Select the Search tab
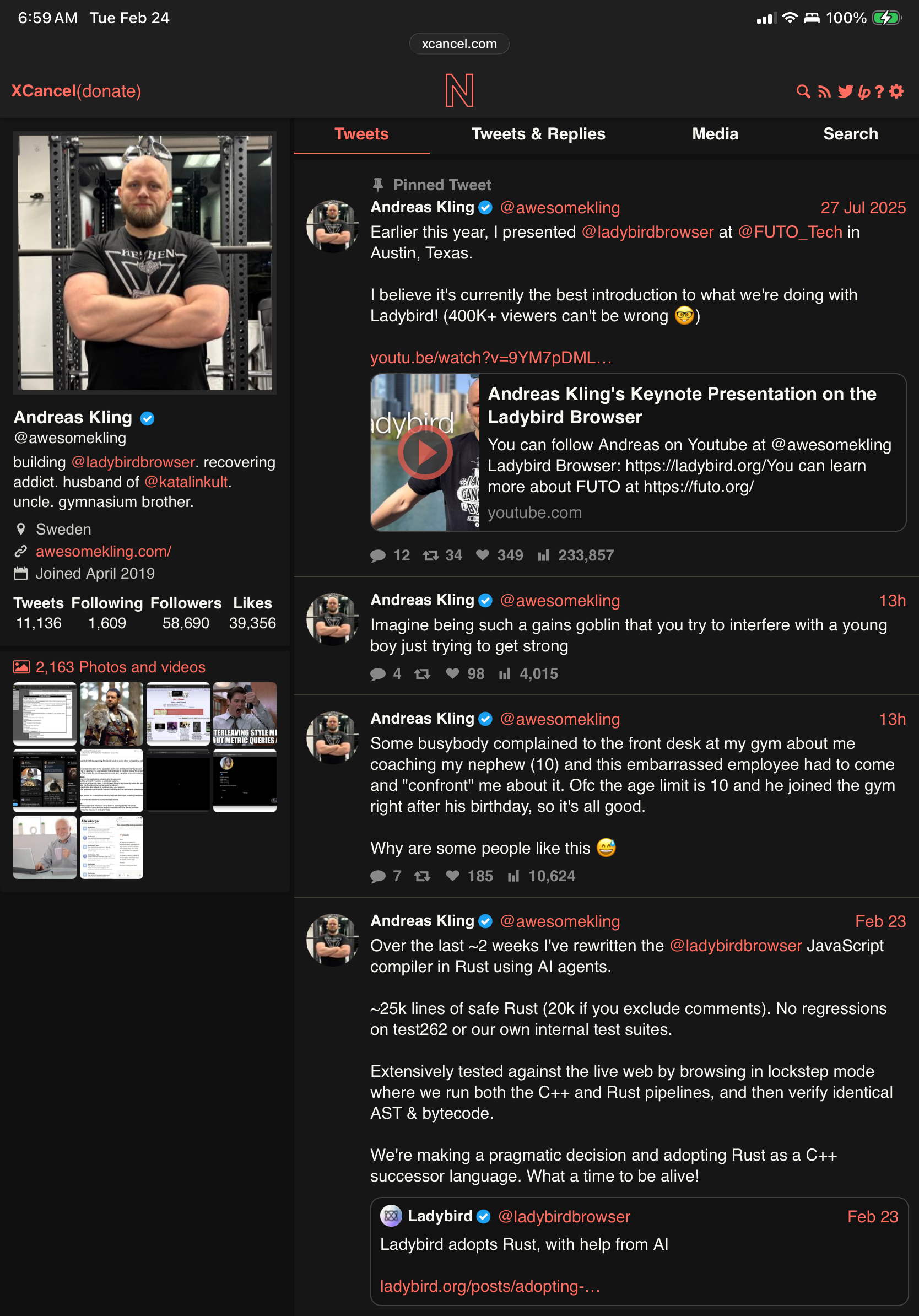The image size is (919, 1316). (x=850, y=134)
